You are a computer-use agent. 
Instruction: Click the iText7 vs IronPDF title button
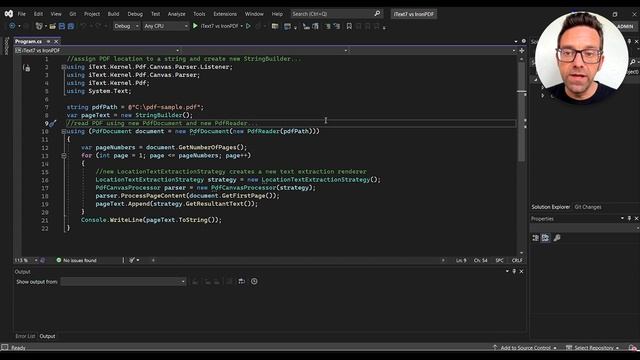coord(414,14)
